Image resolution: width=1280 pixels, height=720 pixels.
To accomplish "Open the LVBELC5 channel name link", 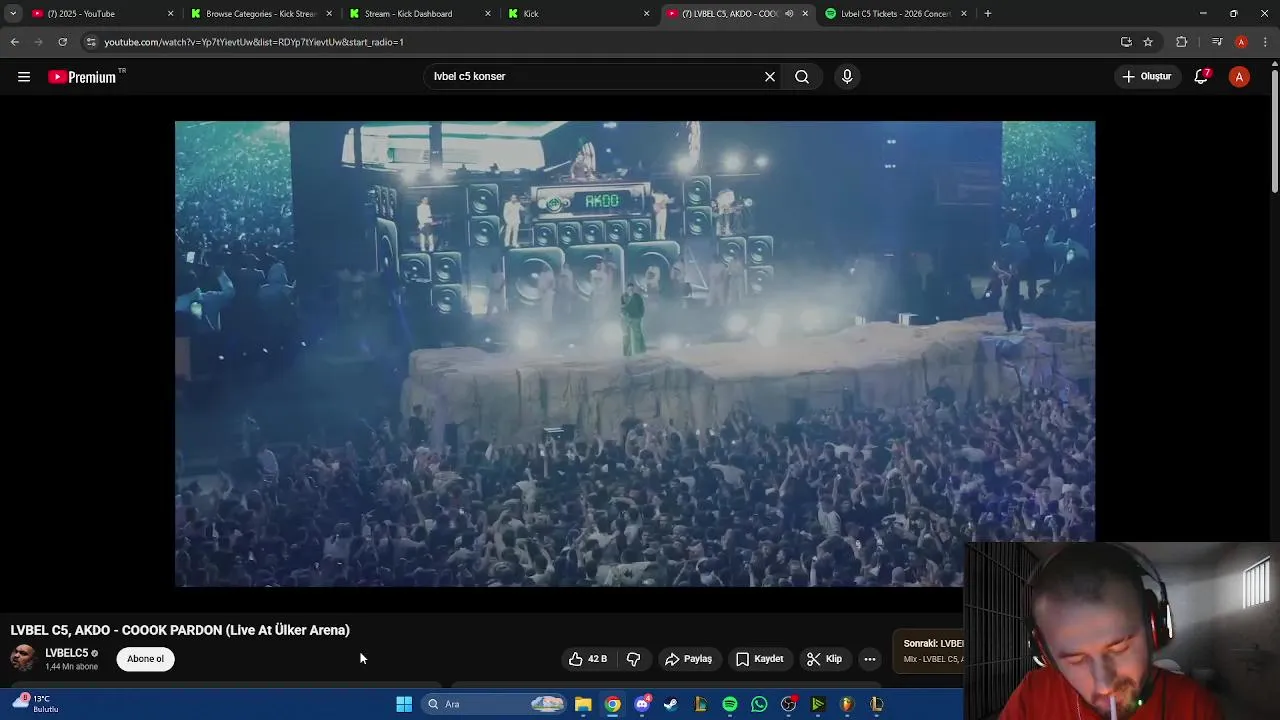I will (66, 653).
